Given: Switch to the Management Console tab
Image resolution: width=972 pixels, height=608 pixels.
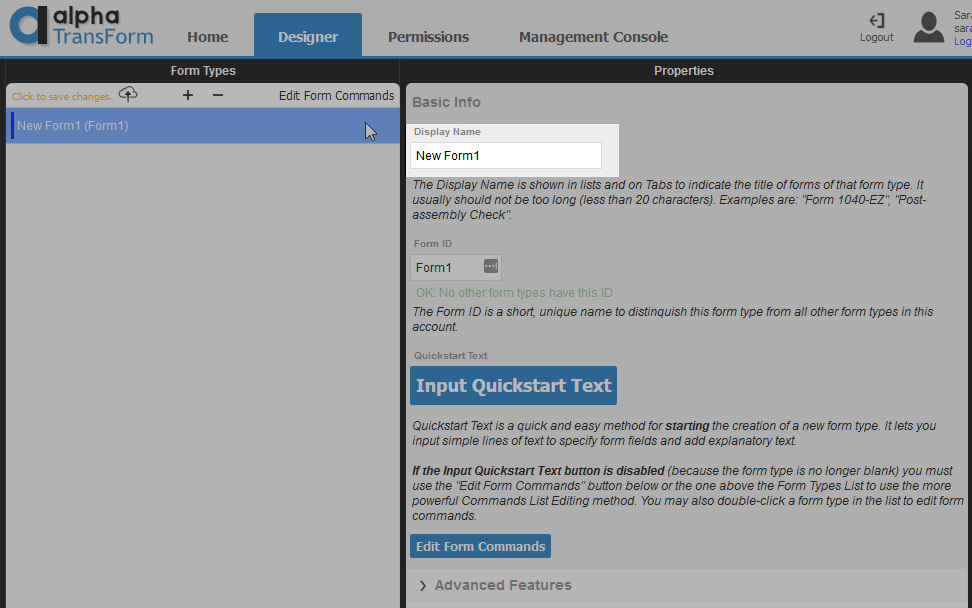Looking at the screenshot, I should tap(593, 37).
